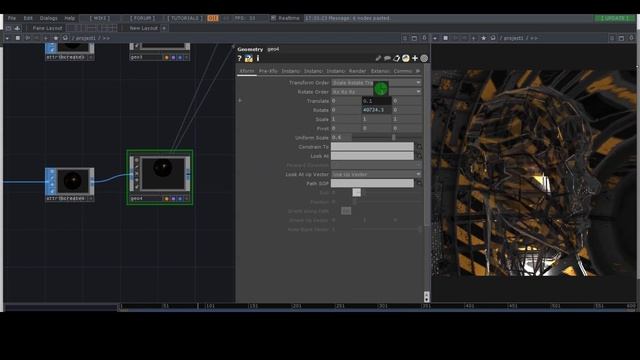This screenshot has width=640, height=360.
Task: Click the Constrain To input field
Action: click(x=372, y=147)
